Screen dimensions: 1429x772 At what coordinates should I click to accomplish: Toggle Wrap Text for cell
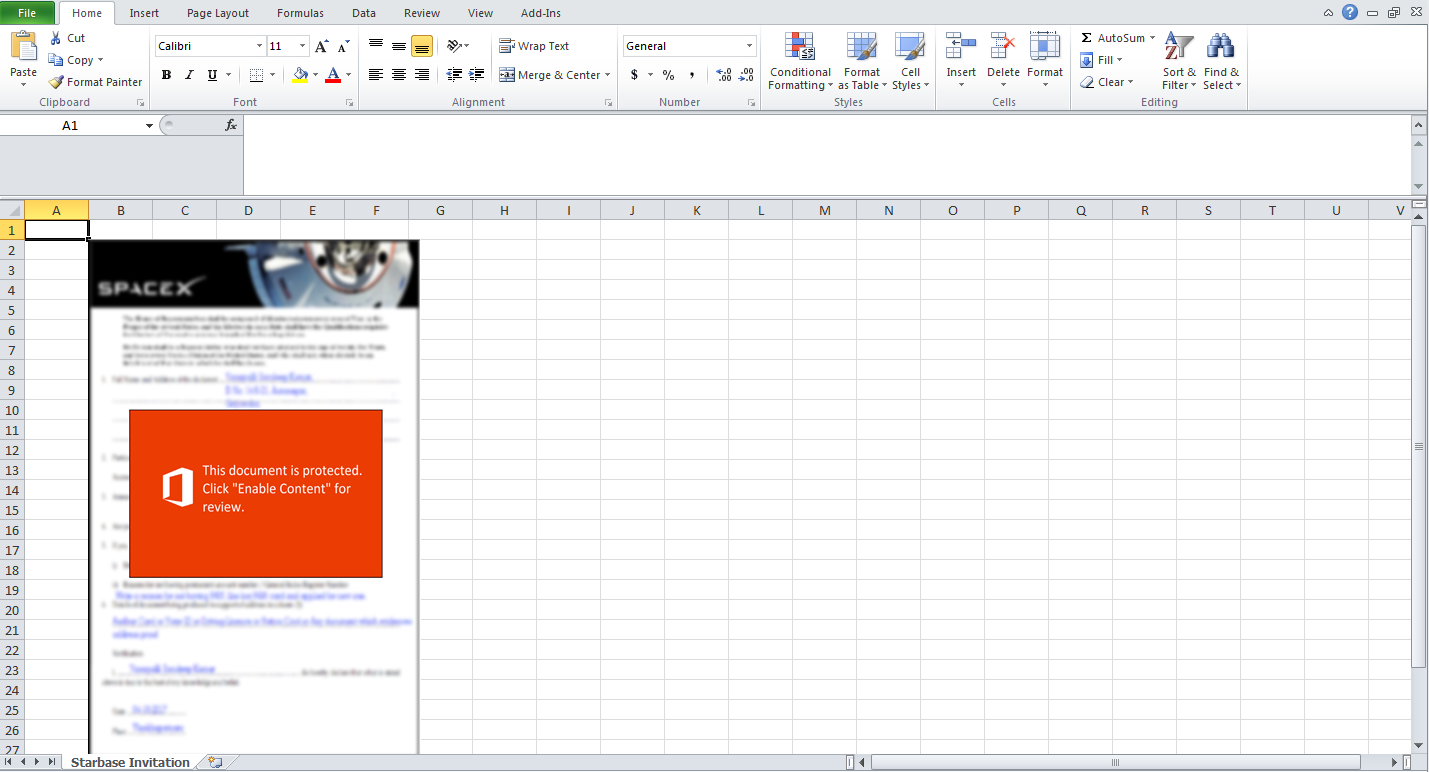pyautogui.click(x=534, y=46)
